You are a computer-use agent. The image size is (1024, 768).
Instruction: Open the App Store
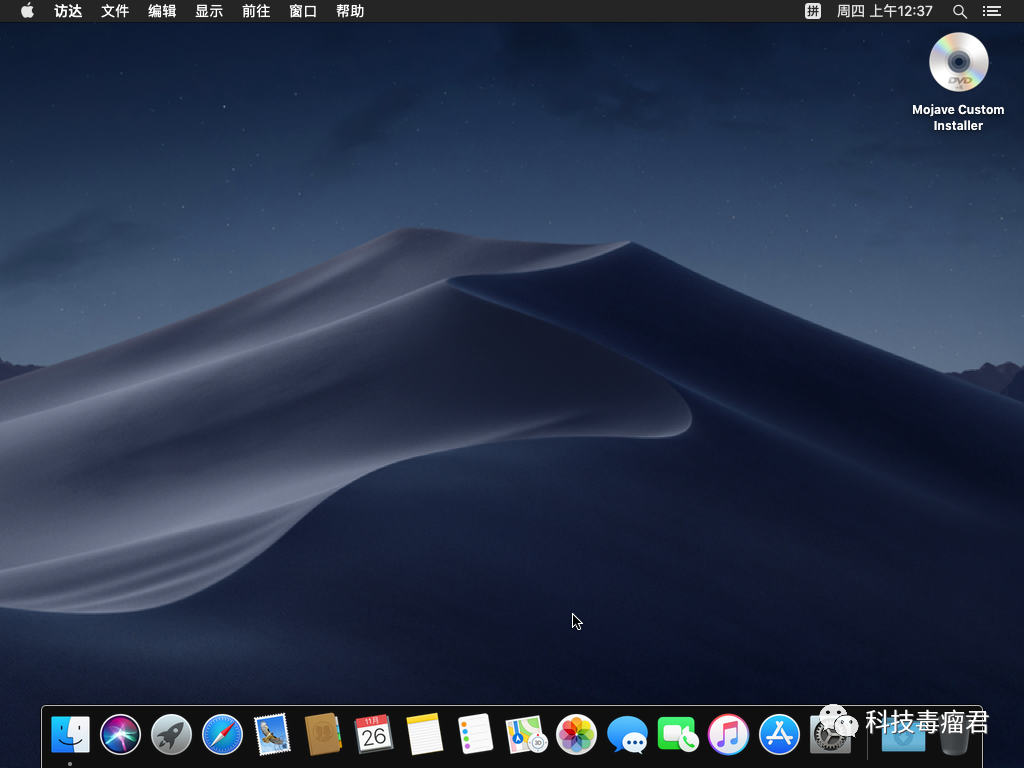pyautogui.click(x=779, y=735)
